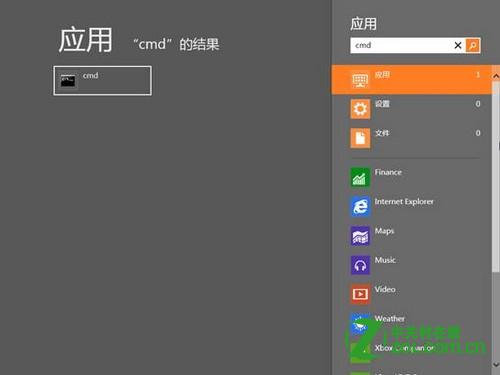Search within Xbox Companion label
The image size is (500, 375).
tap(404, 348)
